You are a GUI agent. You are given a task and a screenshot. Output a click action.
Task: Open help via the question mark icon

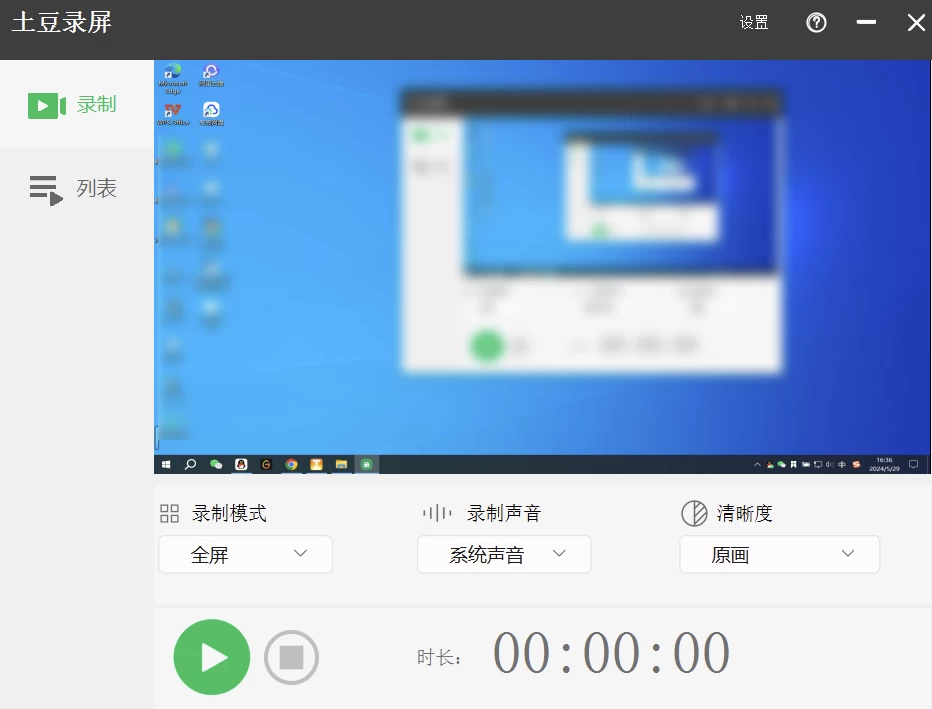pyautogui.click(x=816, y=23)
